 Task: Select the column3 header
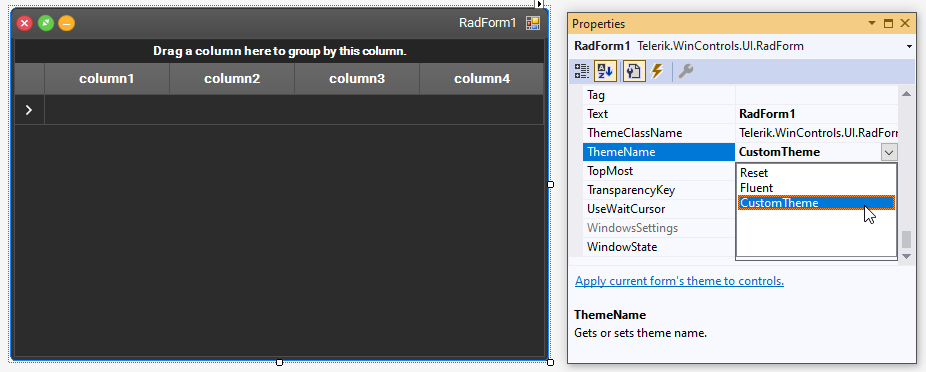pos(357,79)
